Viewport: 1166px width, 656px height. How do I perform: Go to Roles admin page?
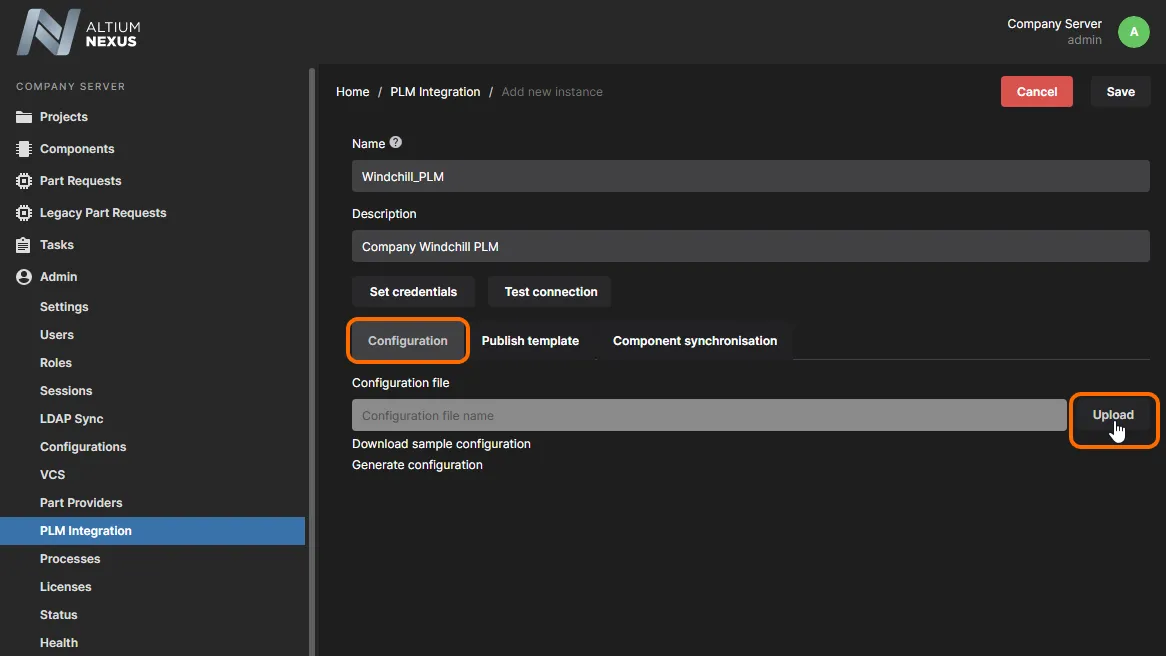coord(56,363)
